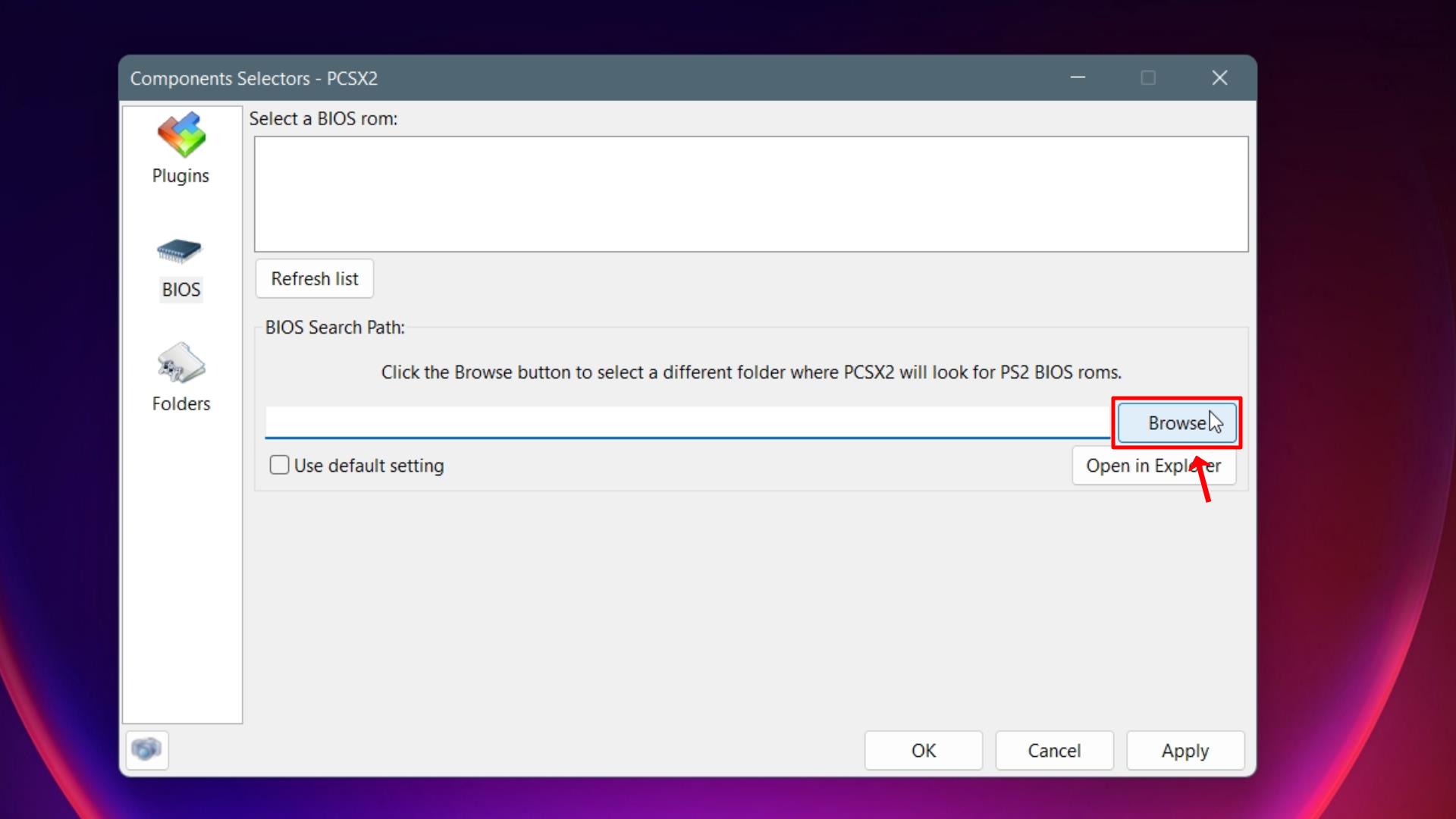The height and width of the screenshot is (819, 1456).
Task: Click the empty BIOS rom list area
Action: pyautogui.click(x=751, y=193)
